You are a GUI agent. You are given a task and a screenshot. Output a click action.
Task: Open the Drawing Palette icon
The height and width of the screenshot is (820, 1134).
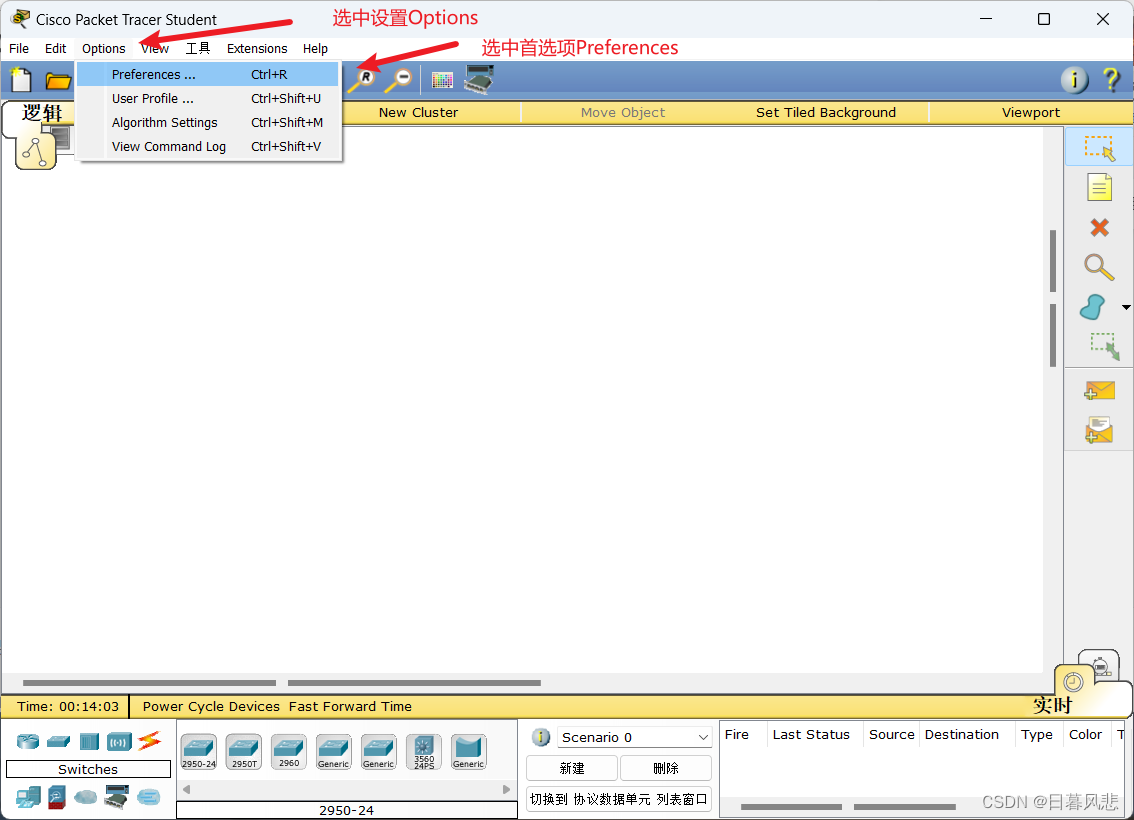442,80
